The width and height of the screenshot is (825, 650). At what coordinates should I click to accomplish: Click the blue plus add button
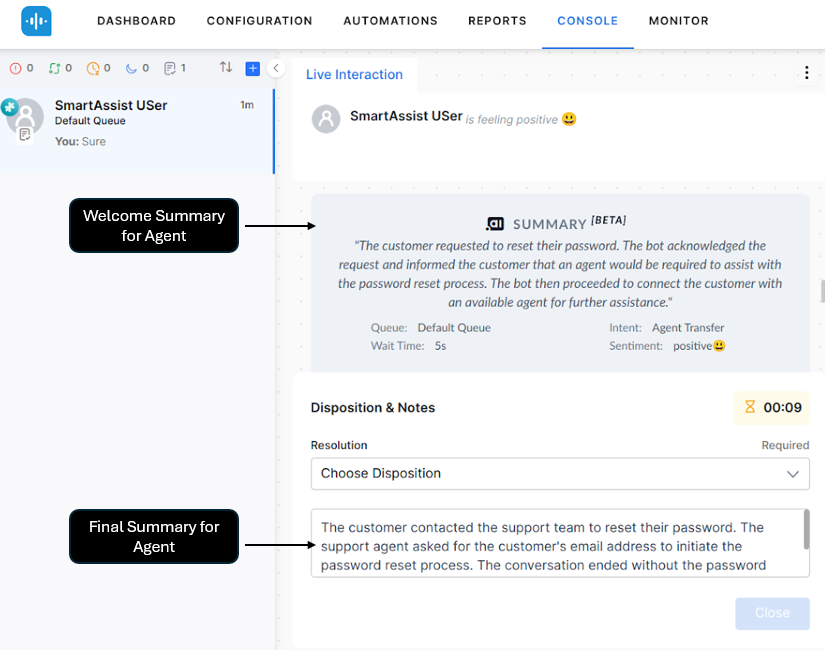(x=252, y=68)
